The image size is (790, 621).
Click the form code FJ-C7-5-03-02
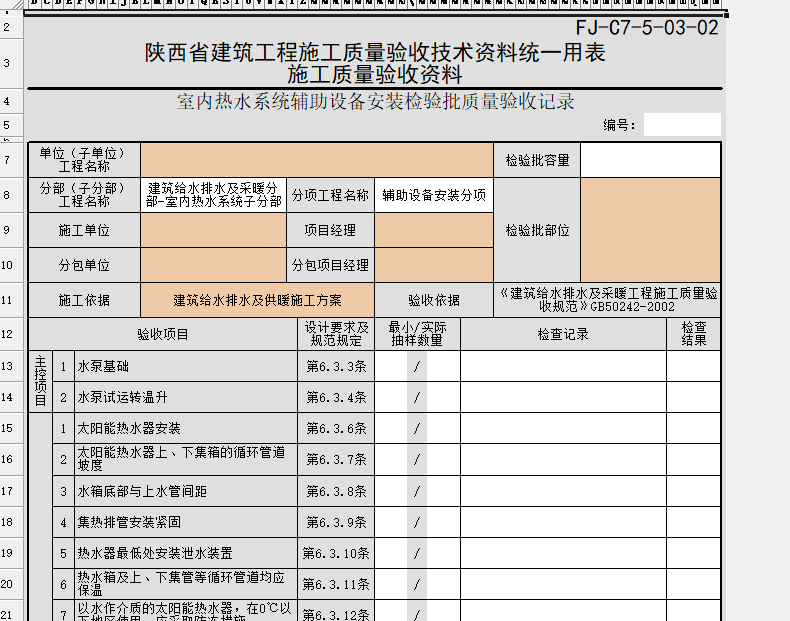click(x=647, y=28)
